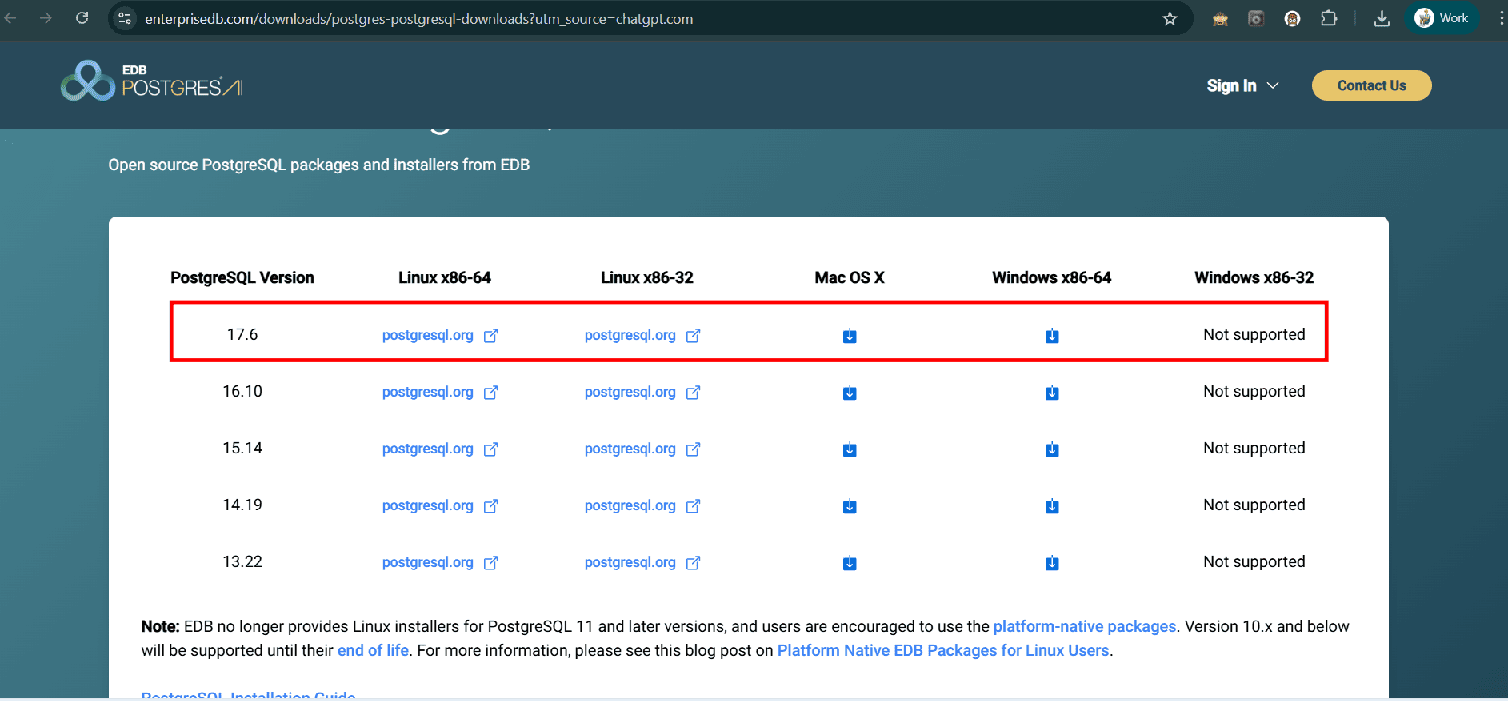Click Not supported in the 14.19 row
The height and width of the screenshot is (701, 1508).
[1254, 505]
